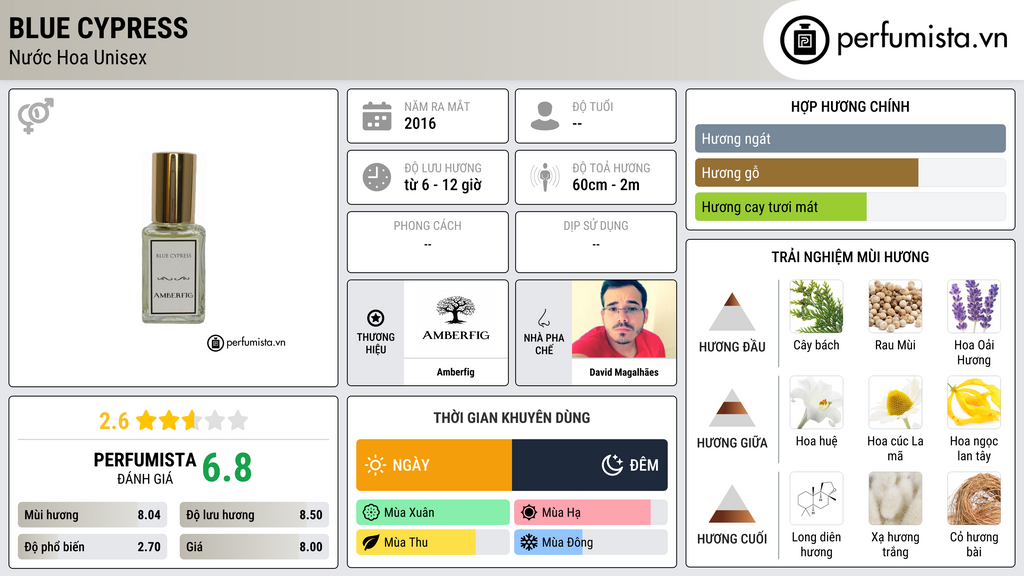This screenshot has height=576, width=1024.
Task: Click the Mùa Hạ season bar
Action: pyautogui.click(x=590, y=513)
